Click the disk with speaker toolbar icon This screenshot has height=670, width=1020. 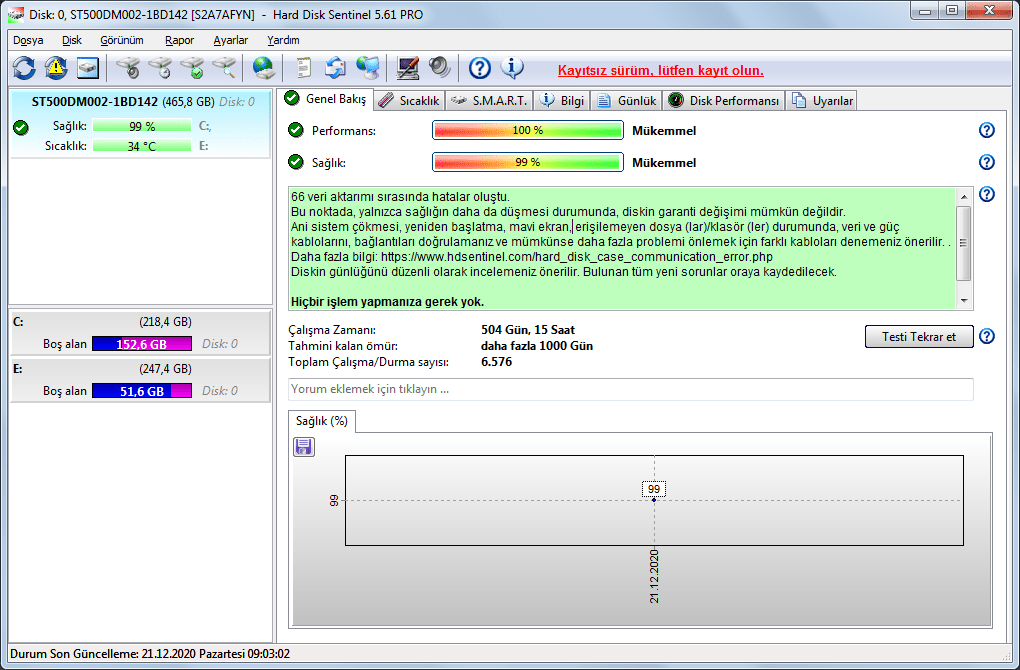pos(128,68)
